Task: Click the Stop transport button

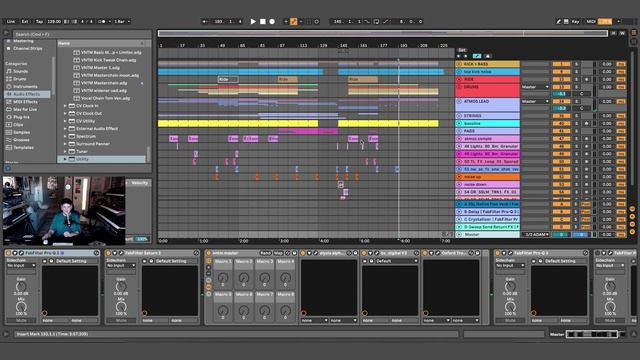Action: (x=263, y=22)
